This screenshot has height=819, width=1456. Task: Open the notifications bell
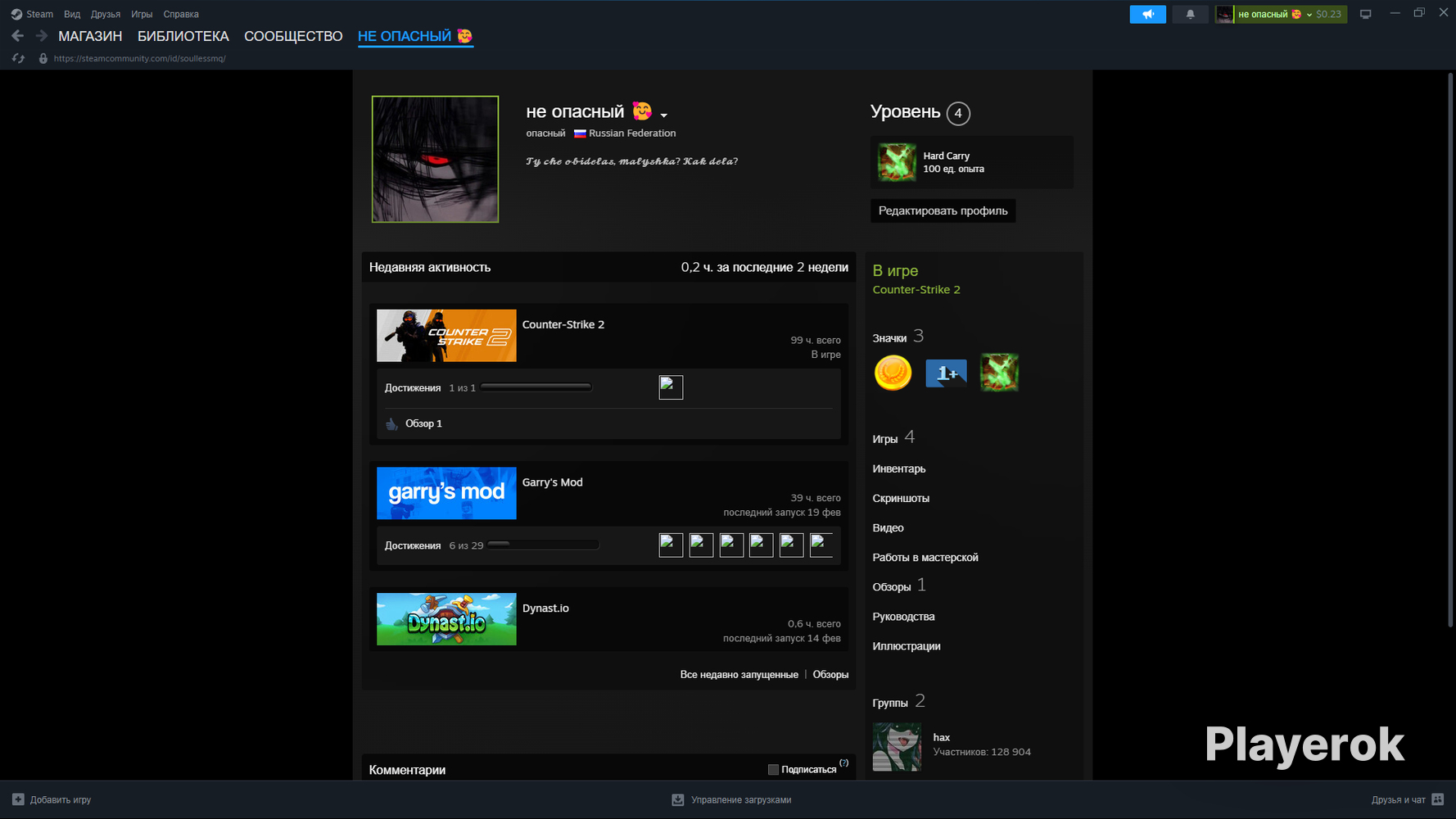(x=1190, y=14)
